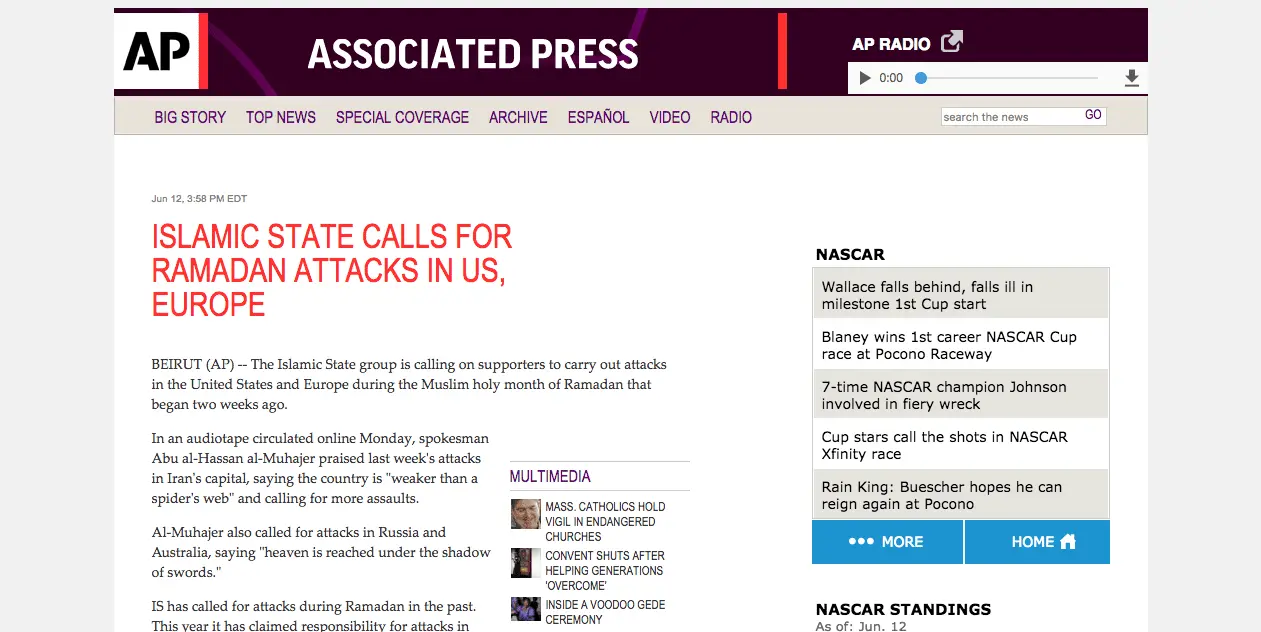Open Convent shuts thumbnail image
This screenshot has height=632, width=1261.
coord(526,563)
